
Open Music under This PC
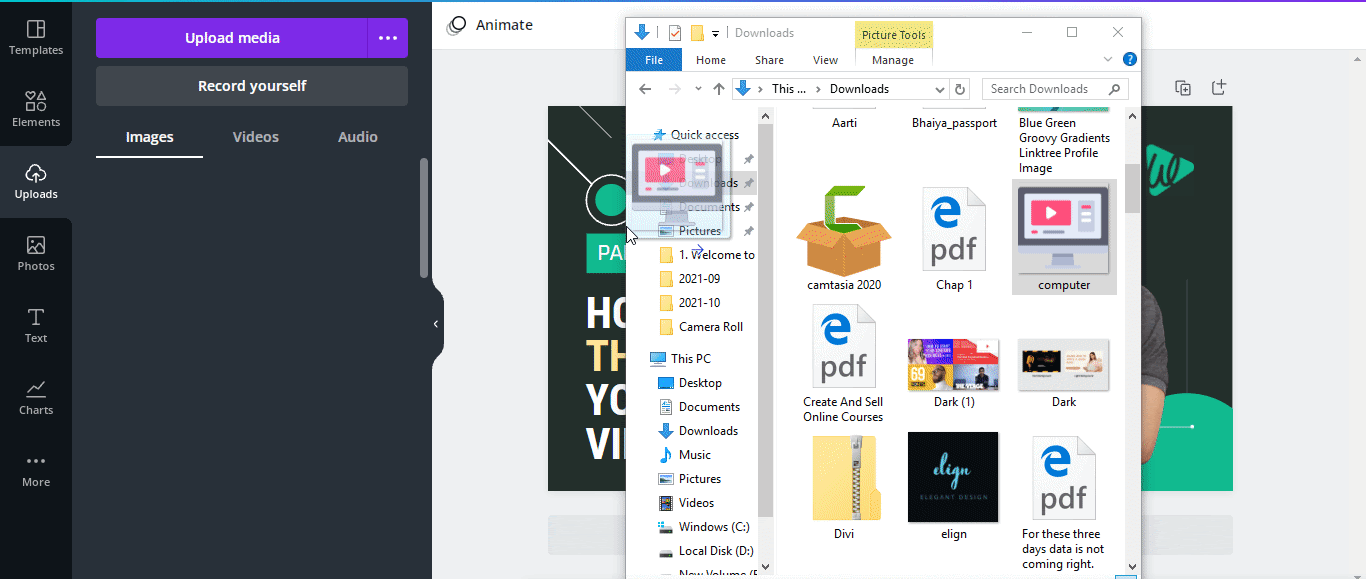tap(685, 455)
